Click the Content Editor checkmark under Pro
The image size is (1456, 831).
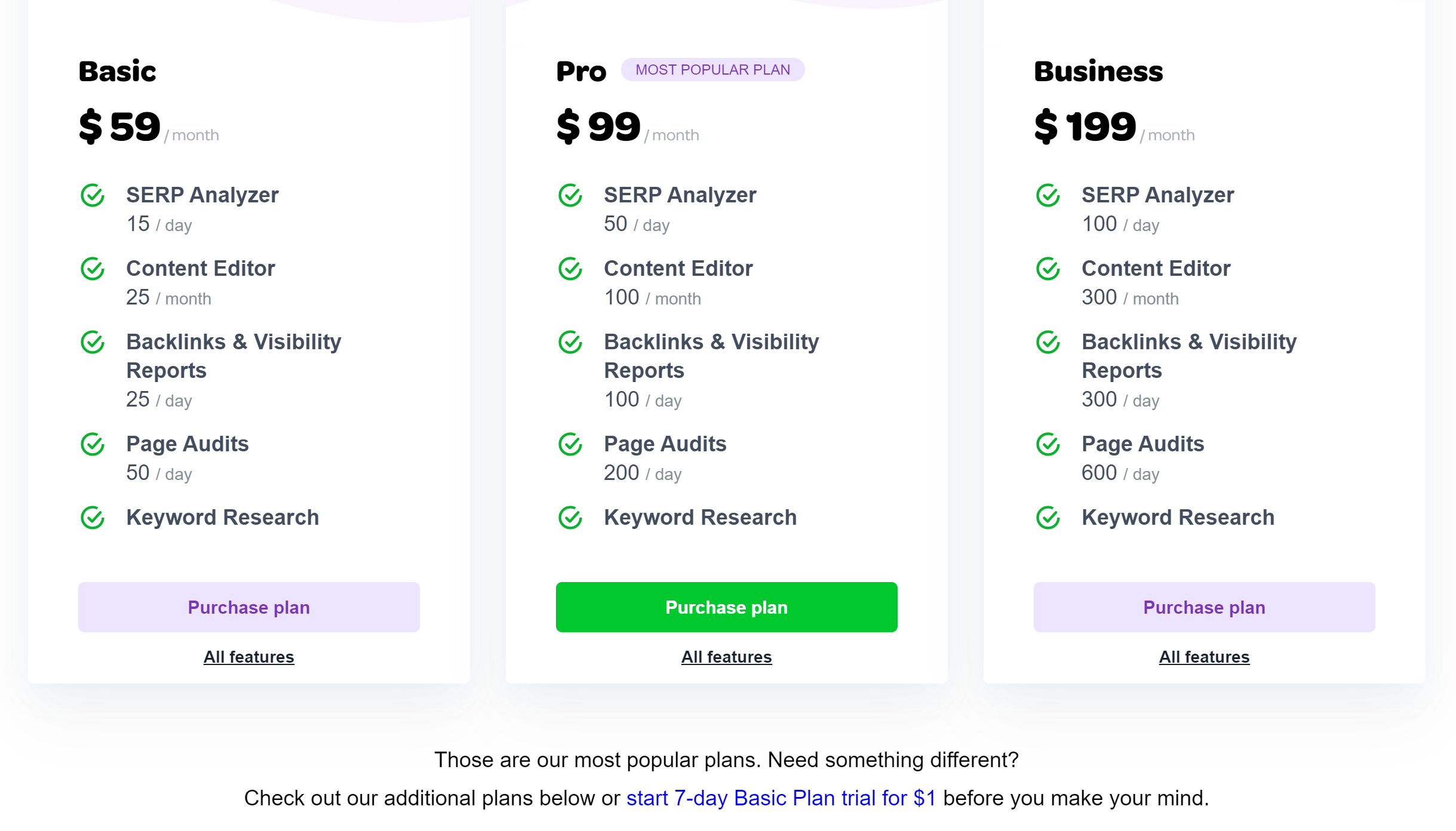pyautogui.click(x=570, y=269)
